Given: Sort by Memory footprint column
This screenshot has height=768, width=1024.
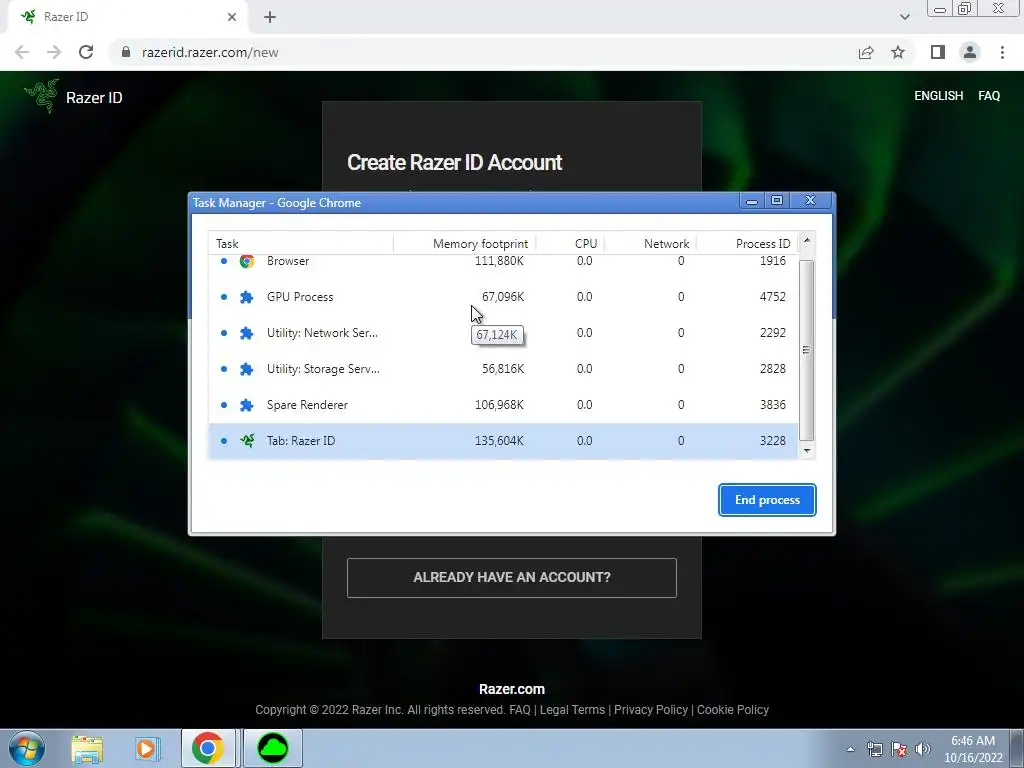Looking at the screenshot, I should tap(465, 244).
